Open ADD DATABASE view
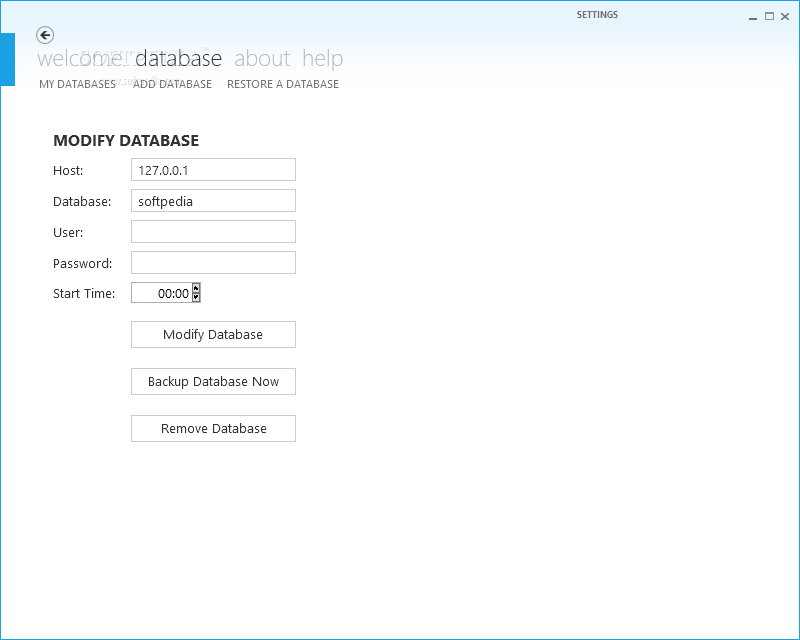Screen dimensions: 800x640 point(173,84)
